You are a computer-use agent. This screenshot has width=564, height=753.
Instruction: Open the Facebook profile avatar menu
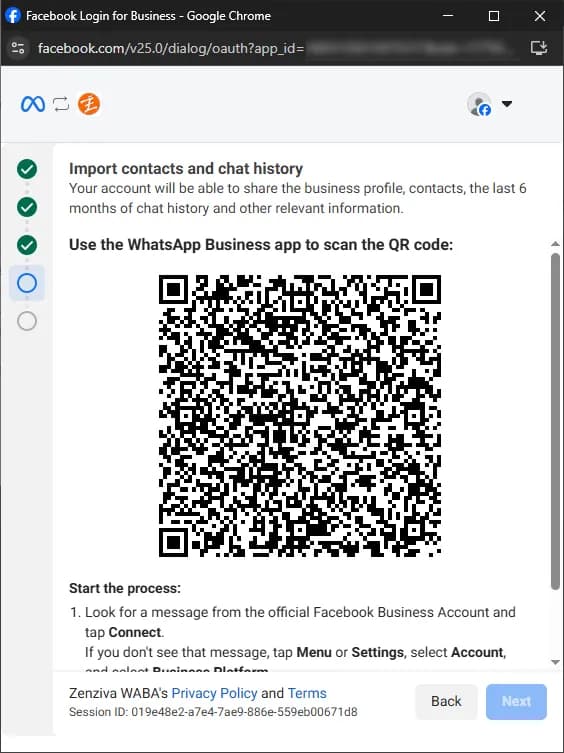point(479,104)
